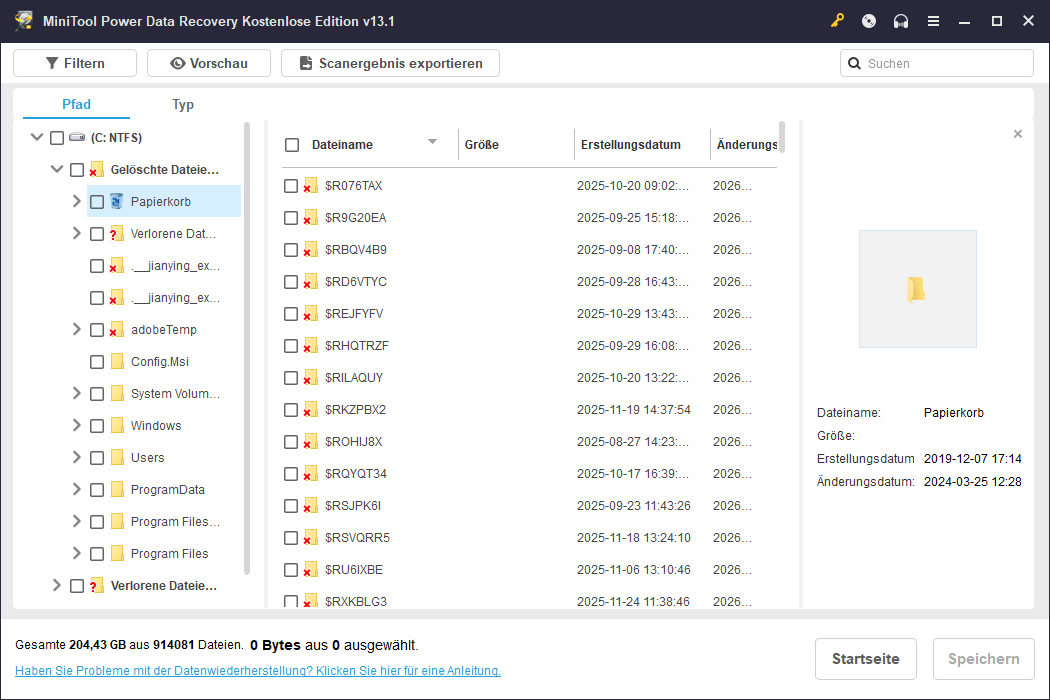The height and width of the screenshot is (700, 1050).
Task: Open the hamburger menu icon
Action: point(933,21)
